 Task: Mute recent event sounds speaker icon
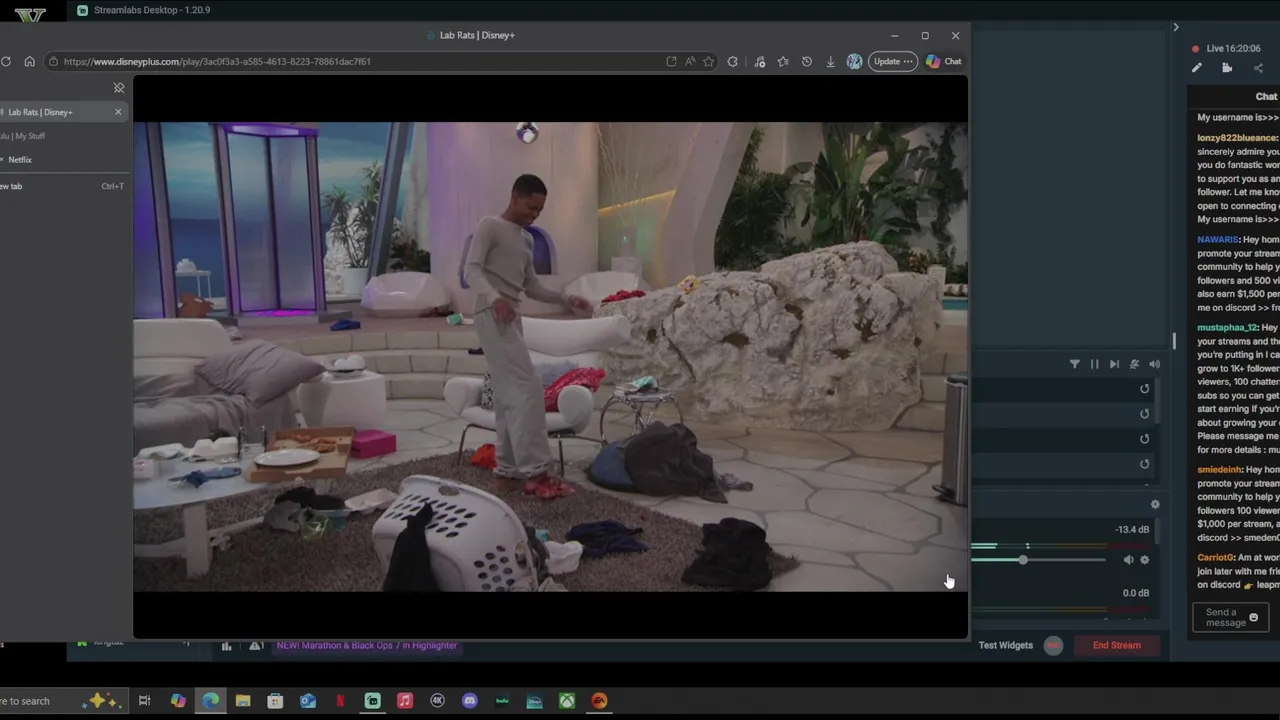(x=1154, y=365)
